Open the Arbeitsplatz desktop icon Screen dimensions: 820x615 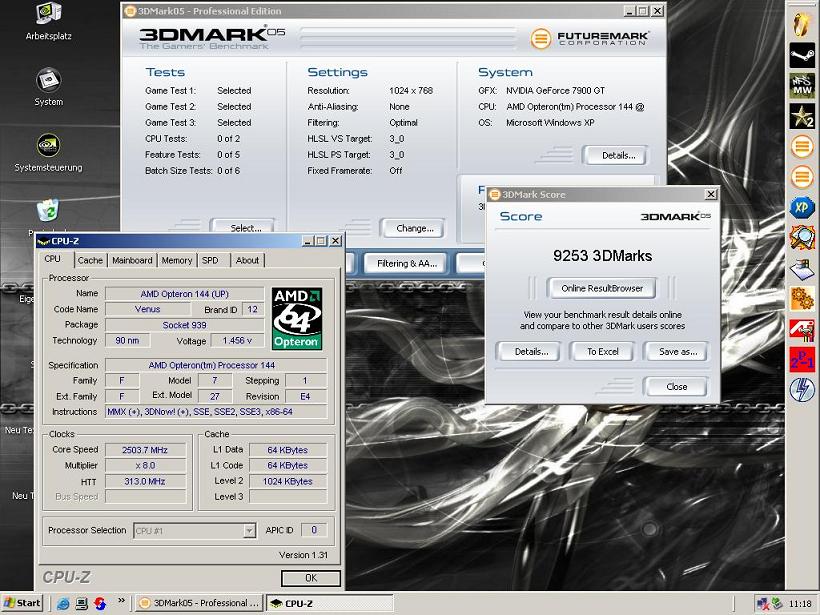[49, 14]
